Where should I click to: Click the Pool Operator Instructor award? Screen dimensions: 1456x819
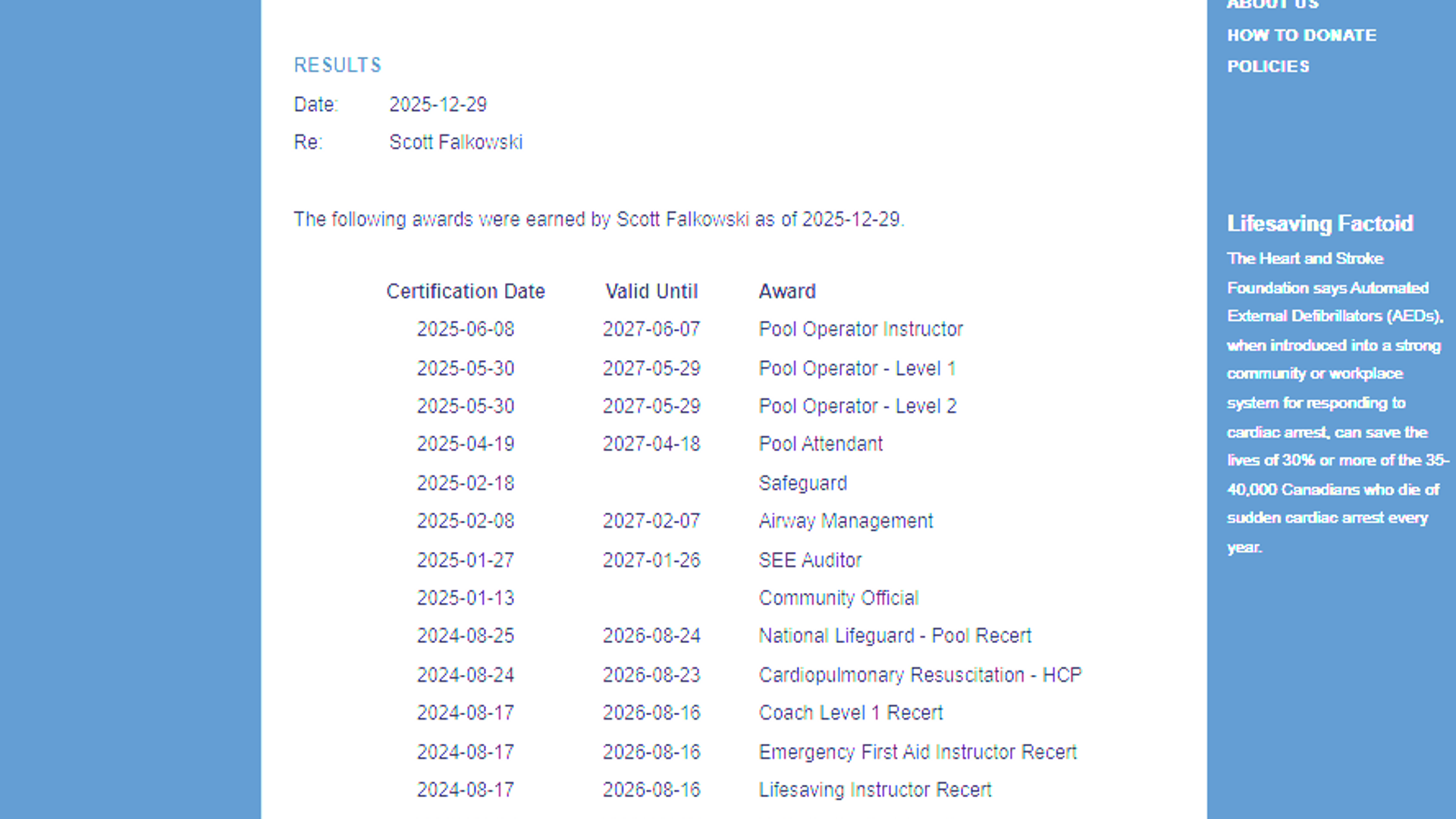(x=861, y=329)
